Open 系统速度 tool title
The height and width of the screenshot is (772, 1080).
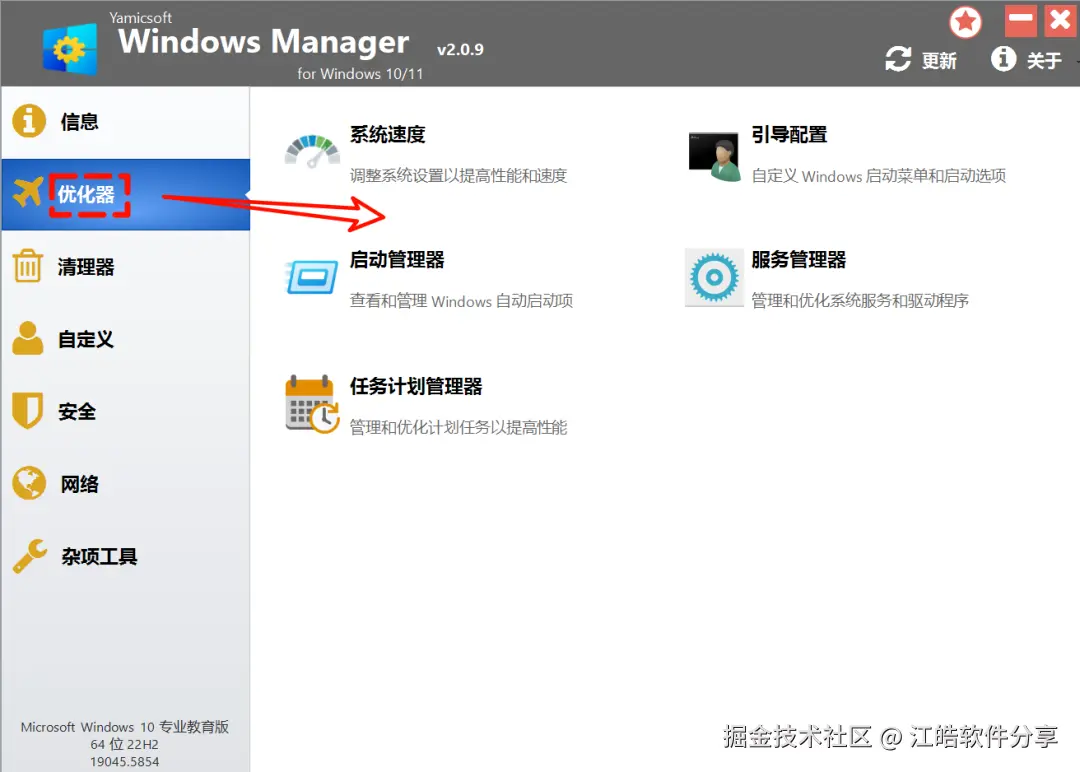(388, 134)
